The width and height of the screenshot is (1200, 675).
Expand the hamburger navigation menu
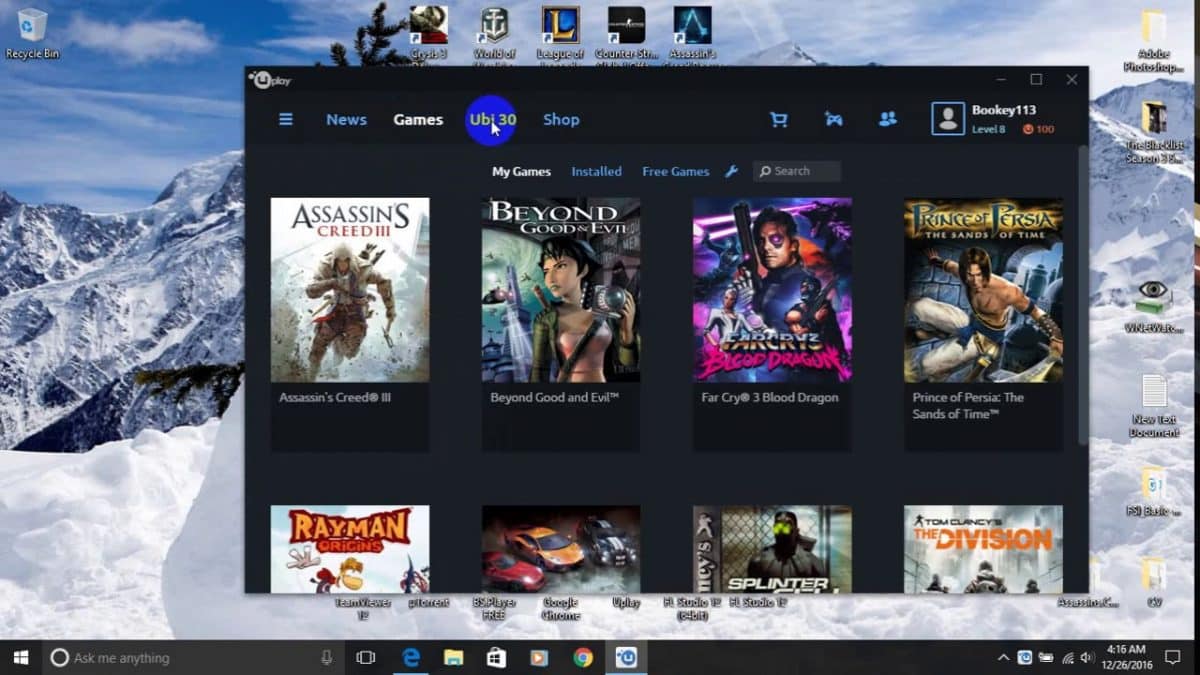coord(286,118)
